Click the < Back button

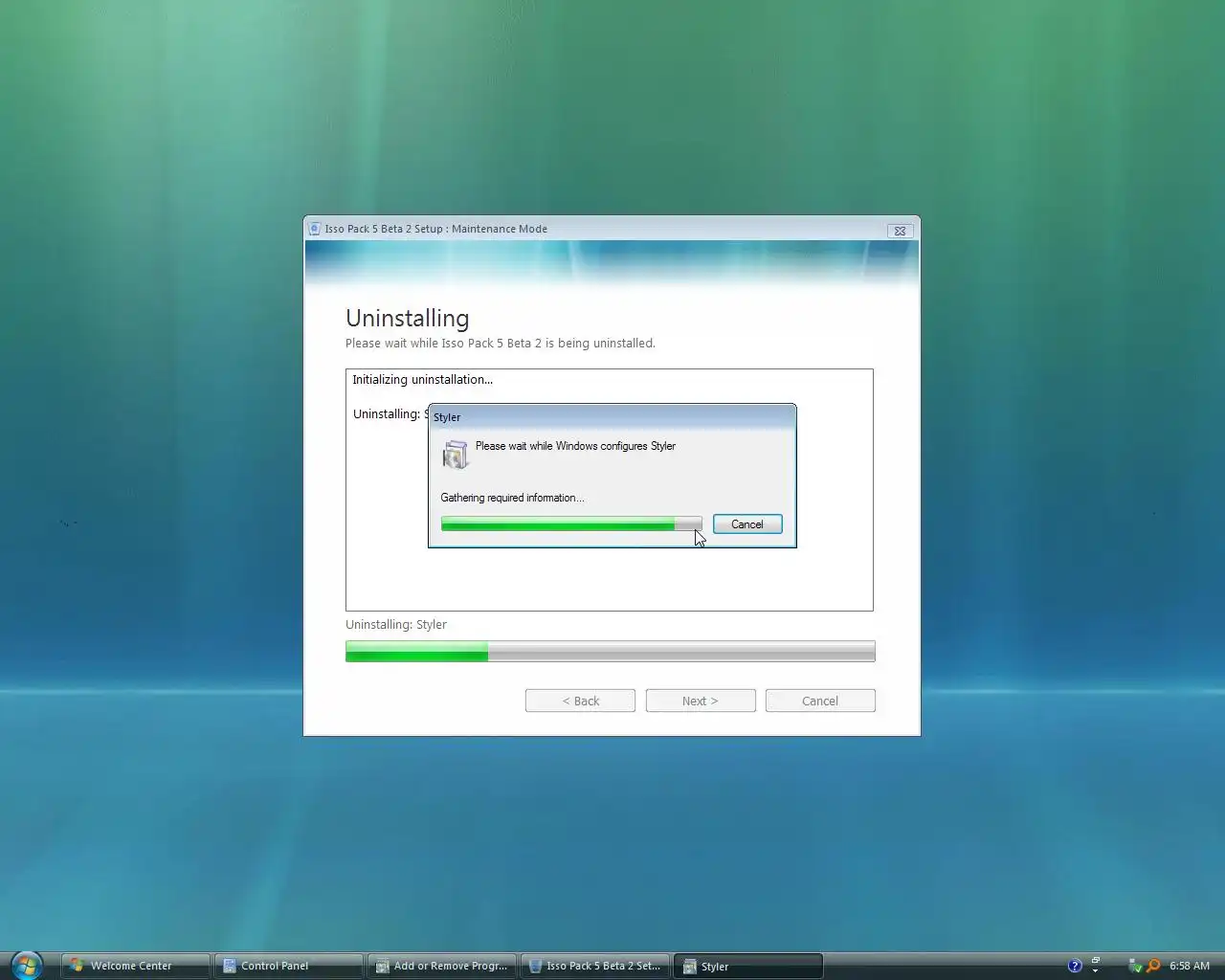(x=580, y=701)
